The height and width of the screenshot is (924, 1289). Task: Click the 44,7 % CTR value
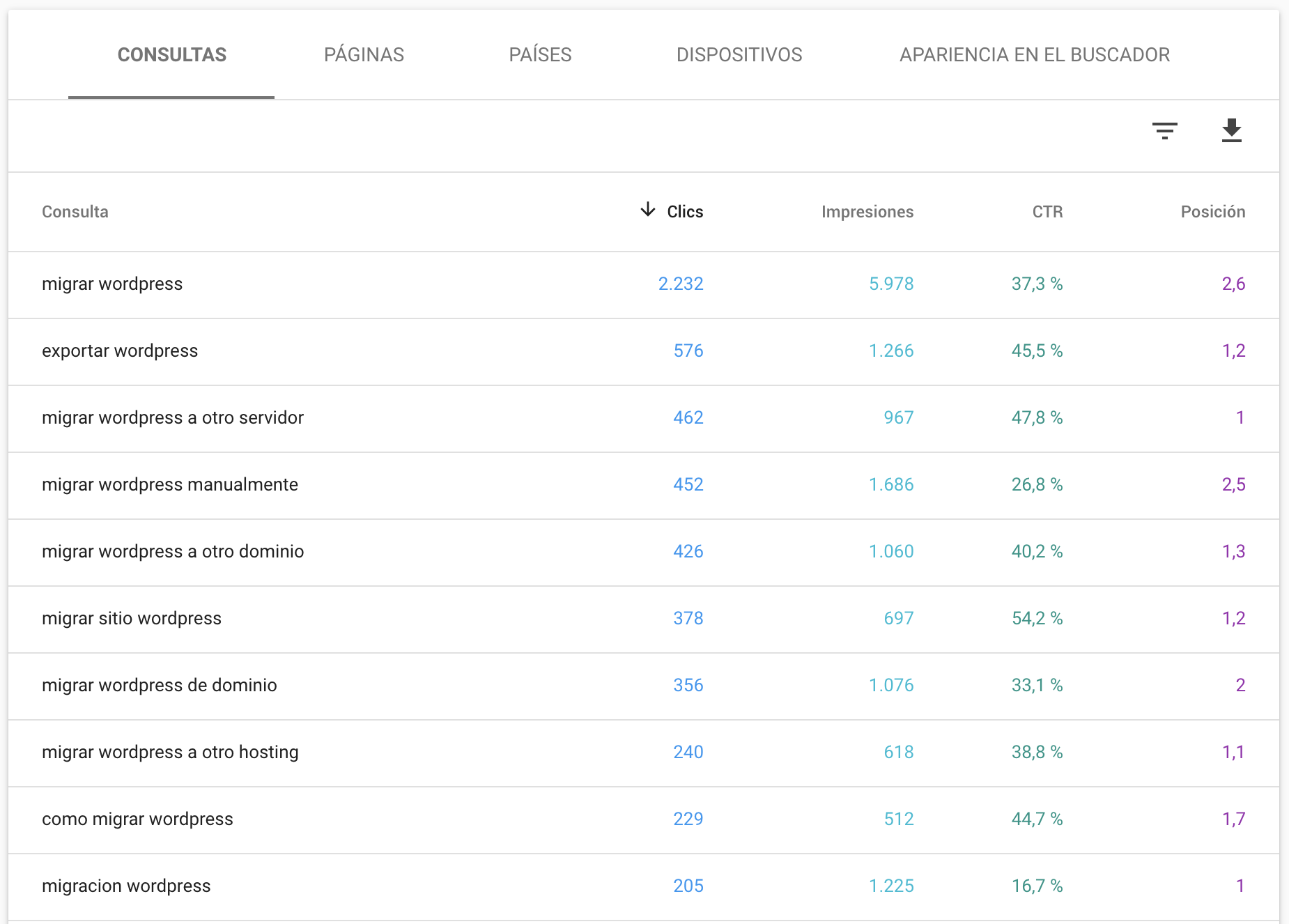point(1037,819)
